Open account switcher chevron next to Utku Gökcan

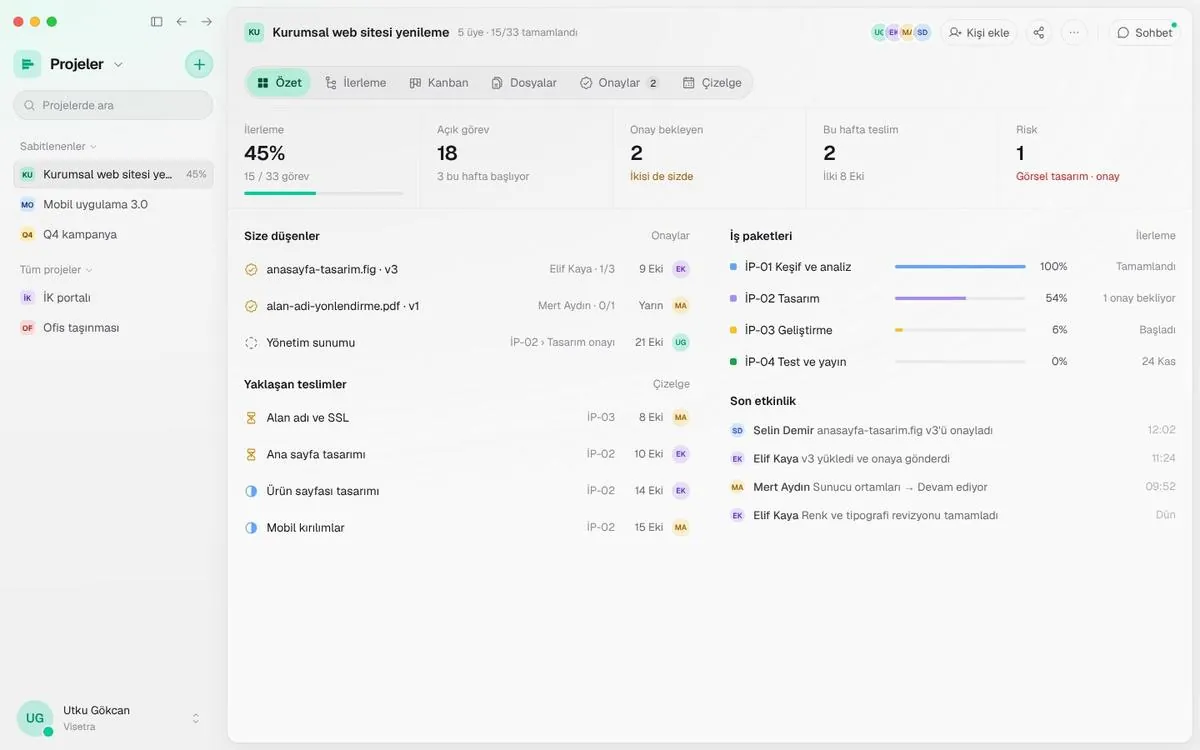coord(196,718)
